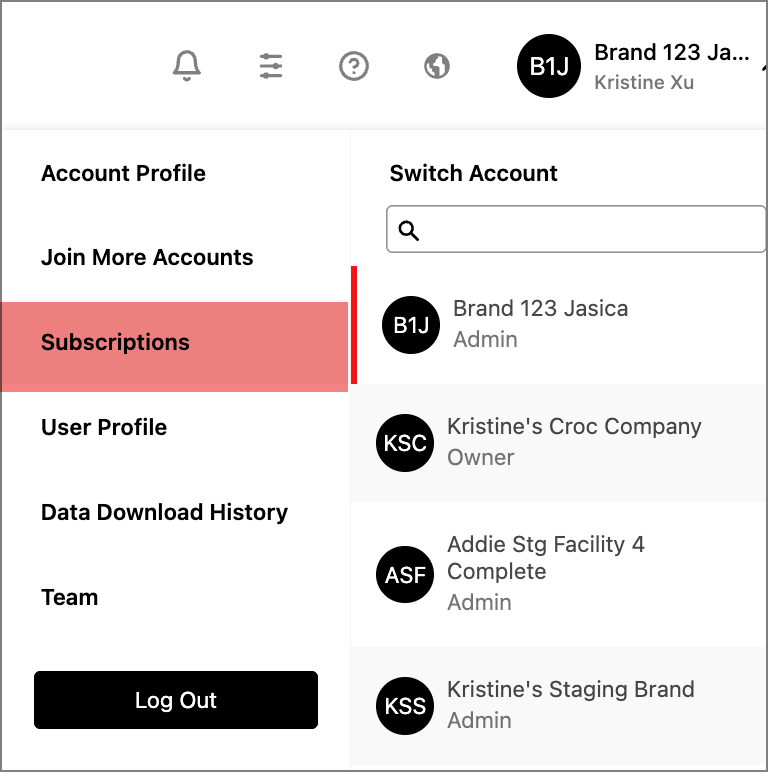Image resolution: width=768 pixels, height=772 pixels.
Task: Click the KSS account avatar
Action: 405,706
